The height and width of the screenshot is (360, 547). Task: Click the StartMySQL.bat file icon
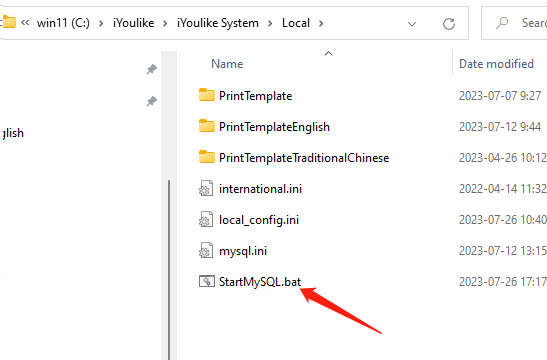207,281
